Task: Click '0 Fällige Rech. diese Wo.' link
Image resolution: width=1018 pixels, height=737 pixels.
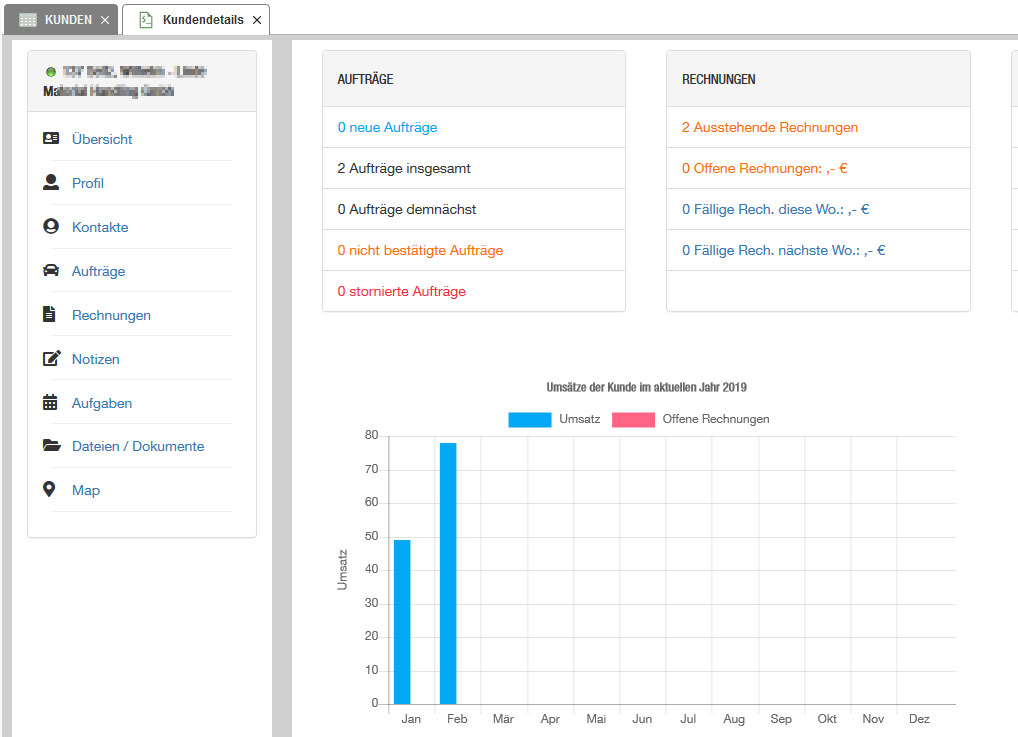Action: (775, 210)
